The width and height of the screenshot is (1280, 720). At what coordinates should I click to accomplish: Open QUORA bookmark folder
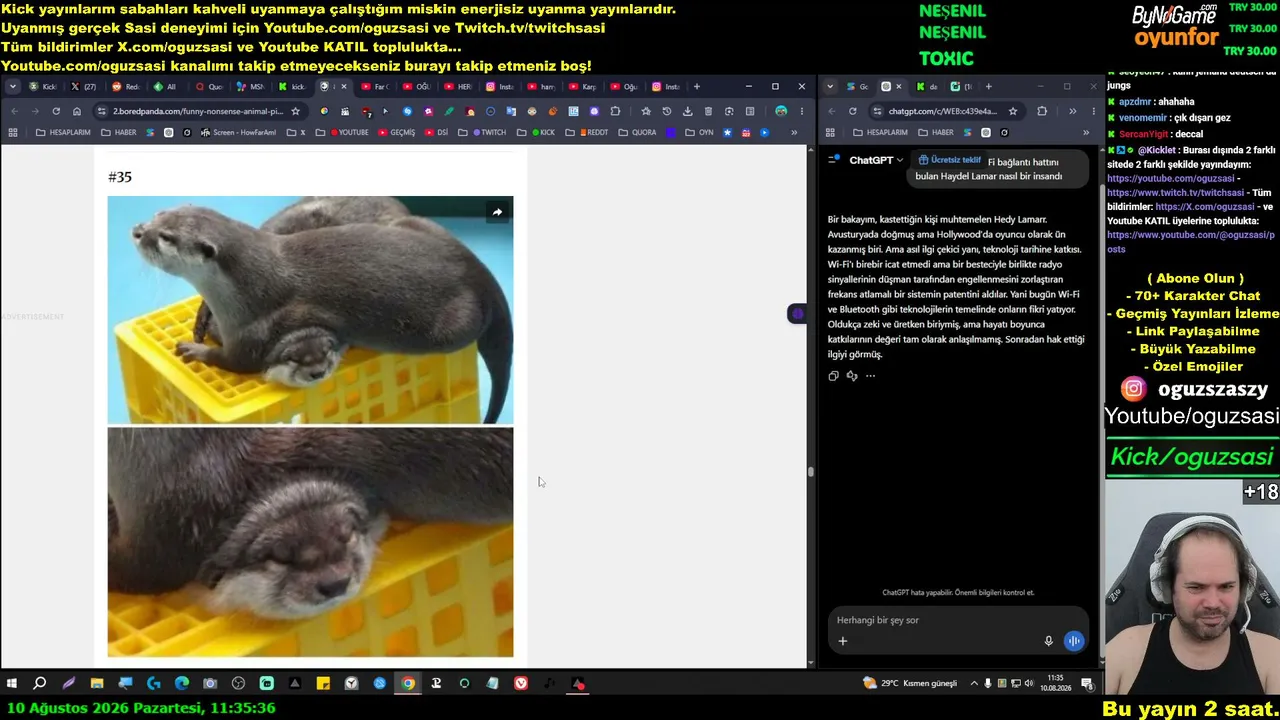click(x=637, y=132)
